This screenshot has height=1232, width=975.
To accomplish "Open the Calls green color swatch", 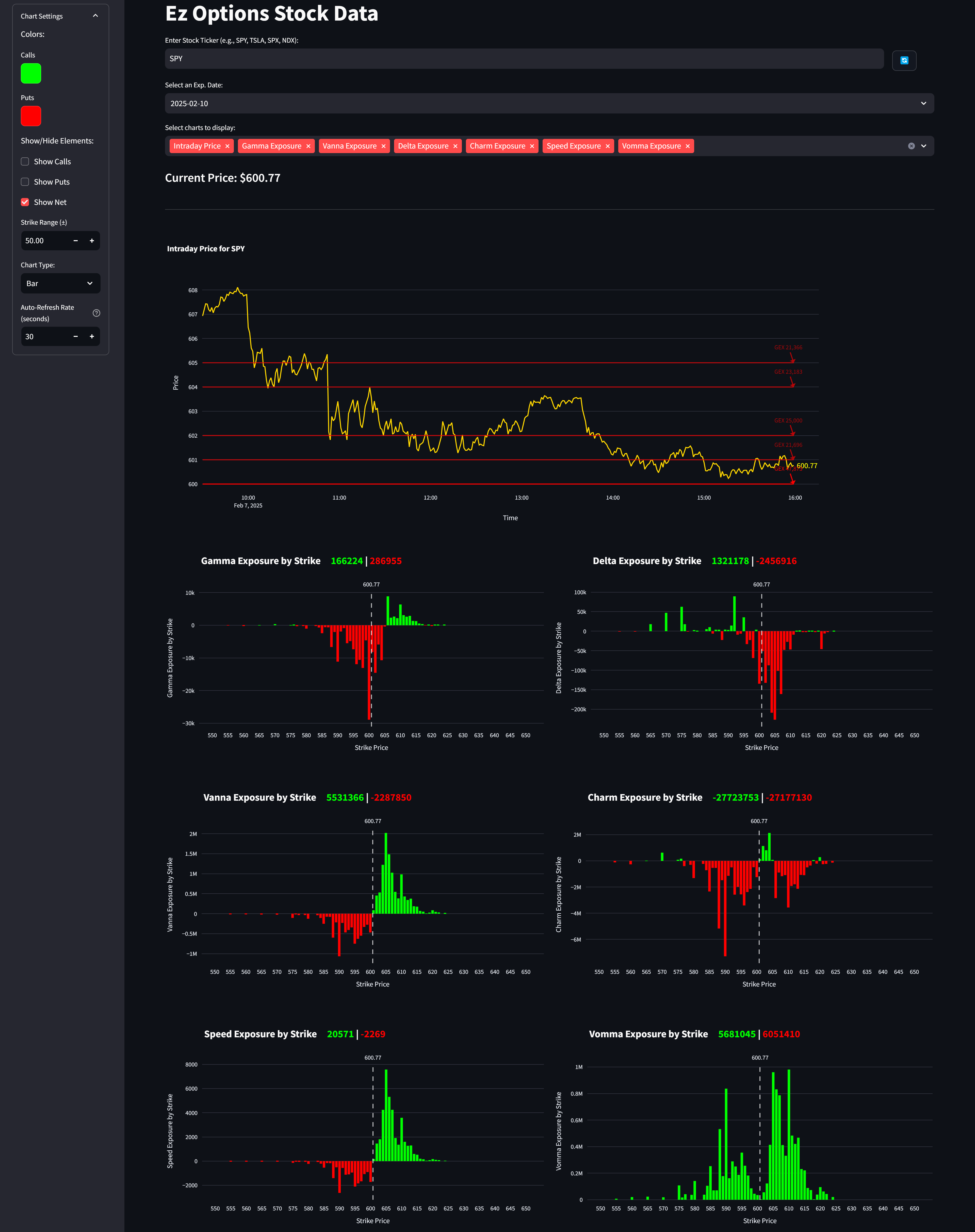I will click(31, 73).
